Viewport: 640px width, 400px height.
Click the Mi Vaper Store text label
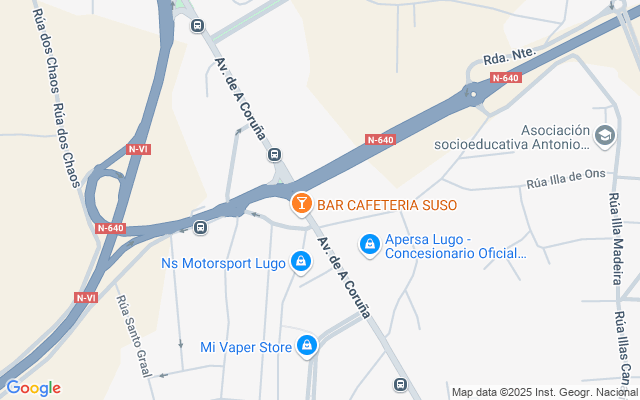[x=246, y=347]
